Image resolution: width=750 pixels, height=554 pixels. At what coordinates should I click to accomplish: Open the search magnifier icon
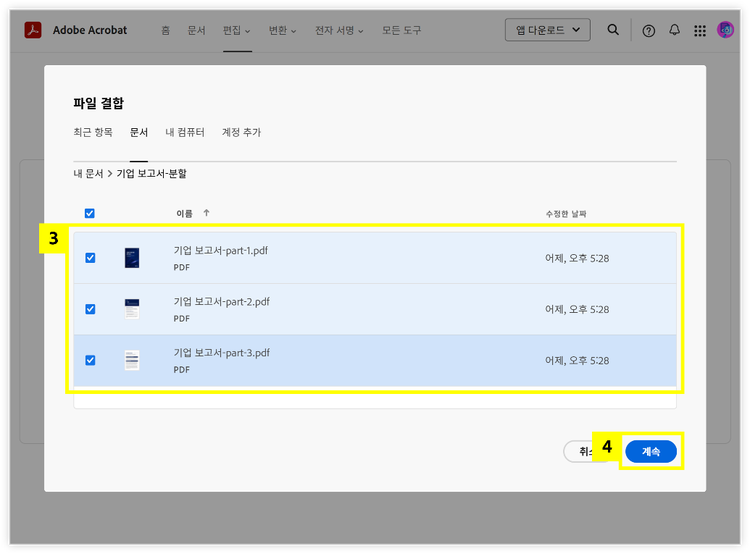click(x=613, y=30)
